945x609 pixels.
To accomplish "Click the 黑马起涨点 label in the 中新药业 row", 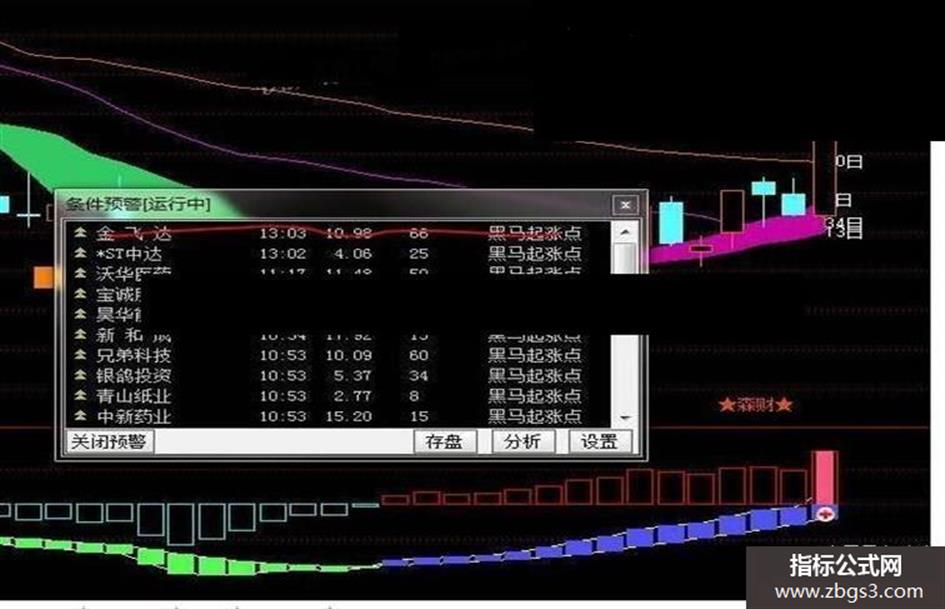I will [x=535, y=416].
